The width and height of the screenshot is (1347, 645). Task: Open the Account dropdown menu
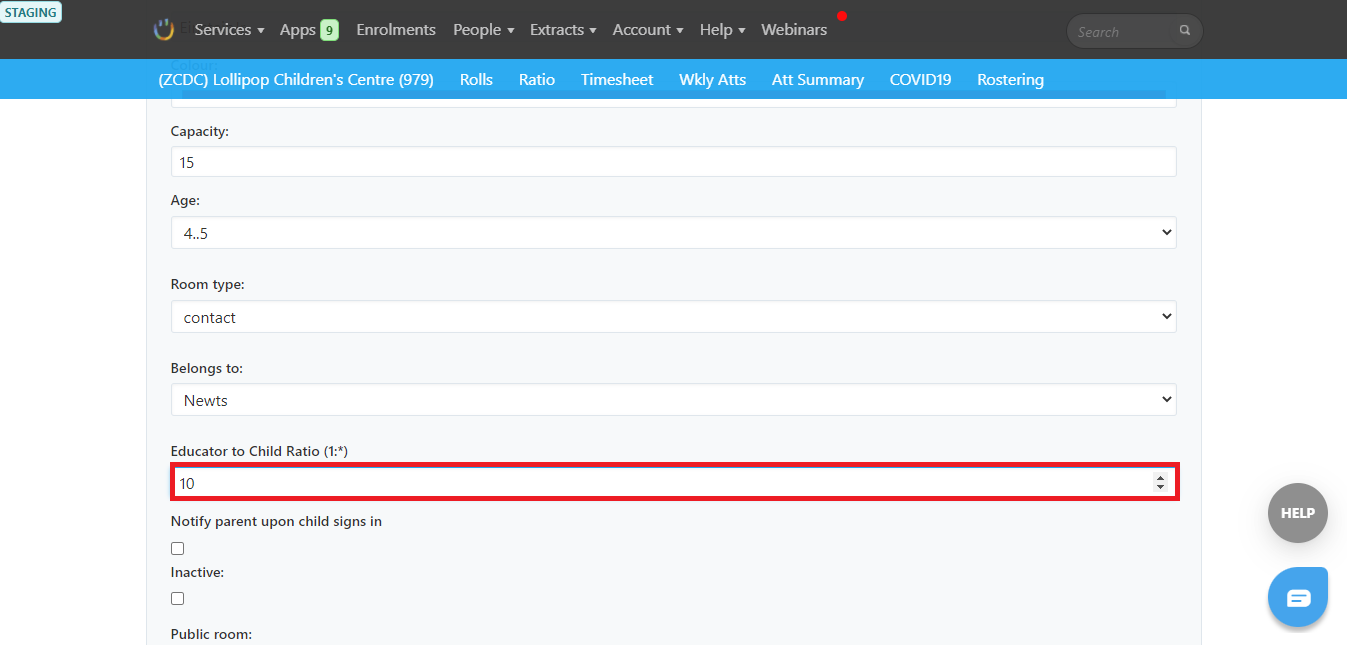pos(648,30)
